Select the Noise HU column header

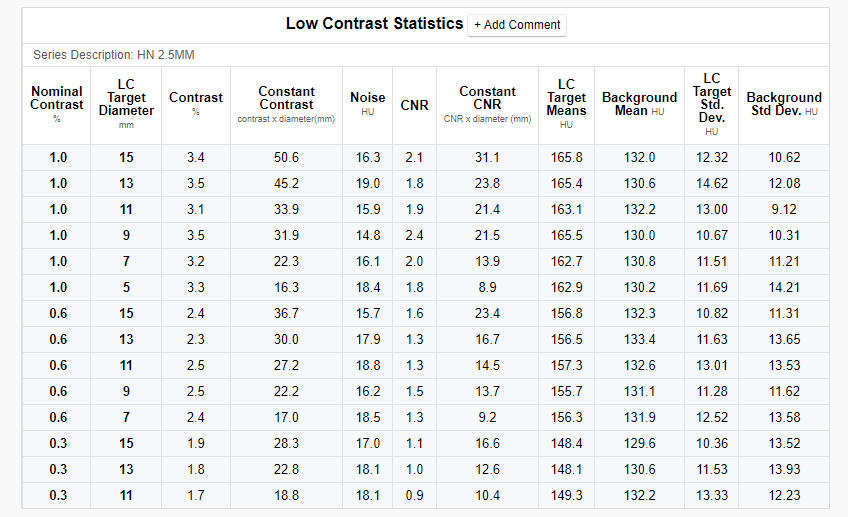click(367, 103)
